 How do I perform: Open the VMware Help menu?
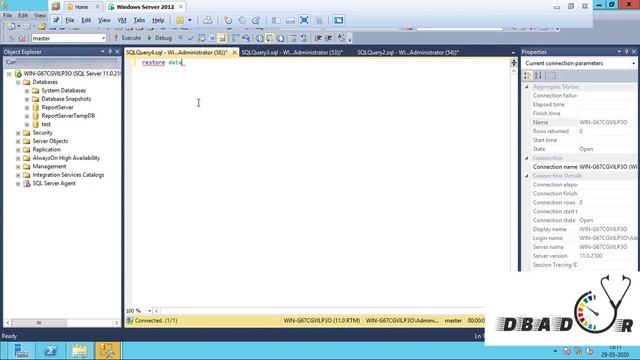[158, 20]
